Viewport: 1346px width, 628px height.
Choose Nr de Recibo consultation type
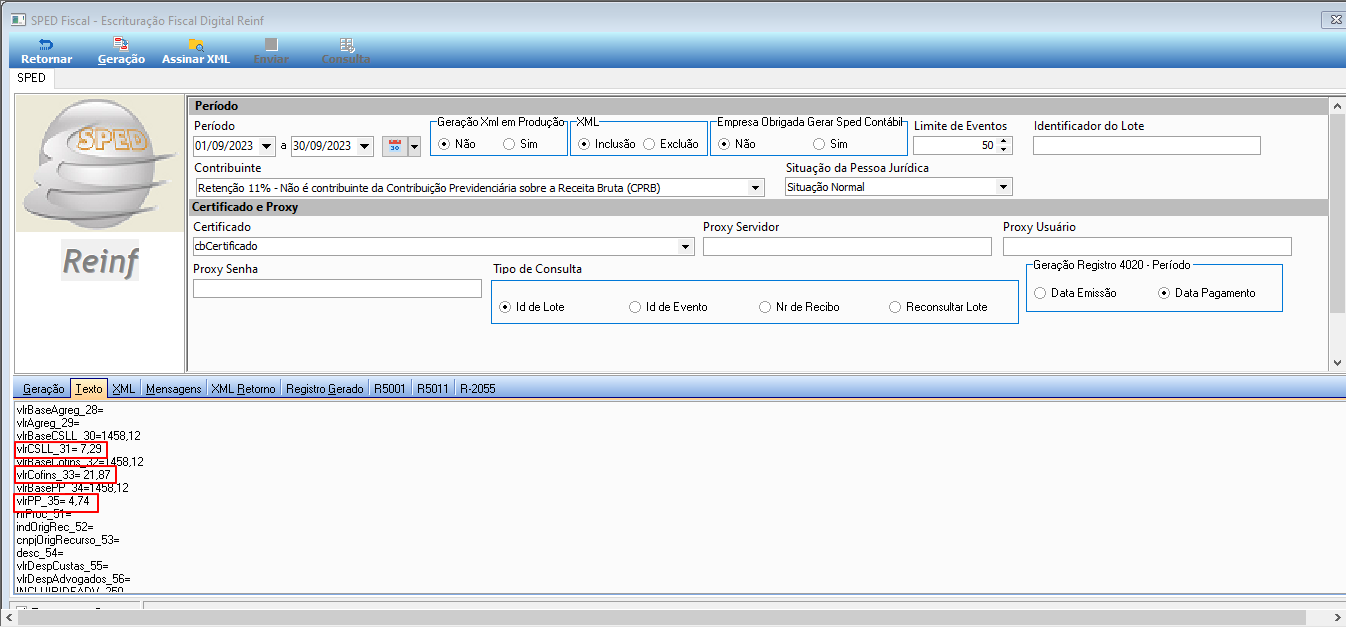click(765, 307)
